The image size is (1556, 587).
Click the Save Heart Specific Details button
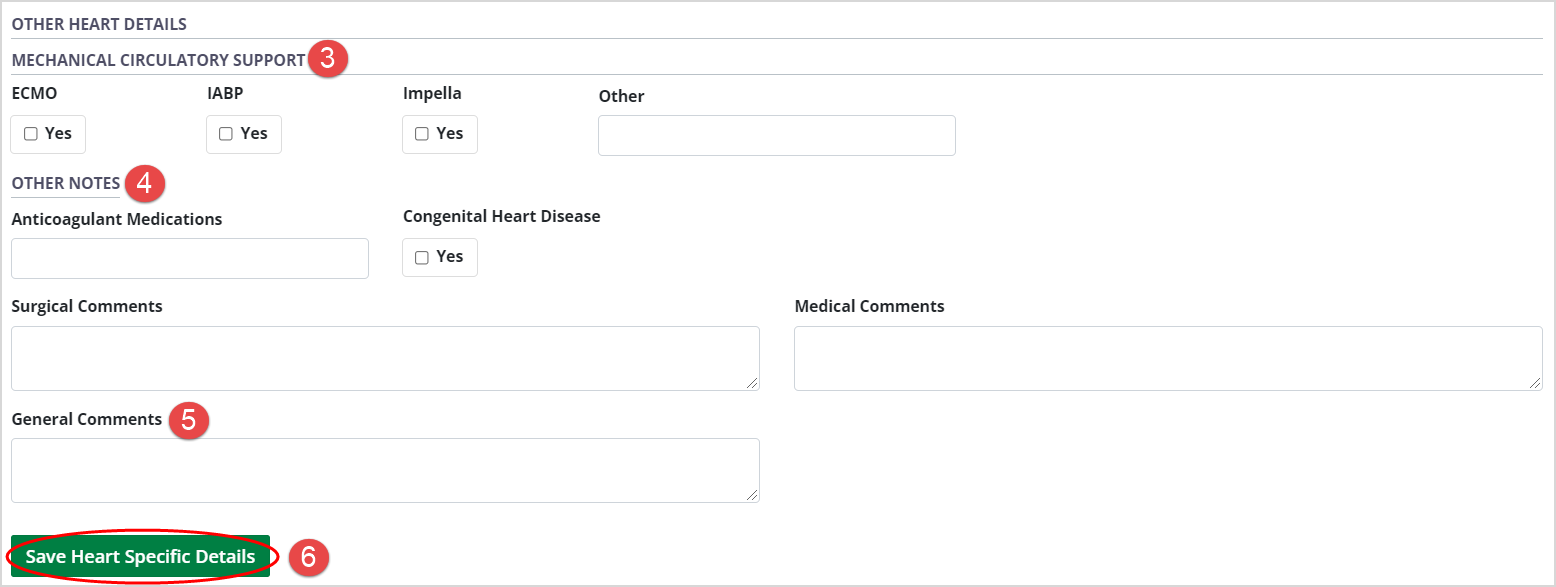141,556
